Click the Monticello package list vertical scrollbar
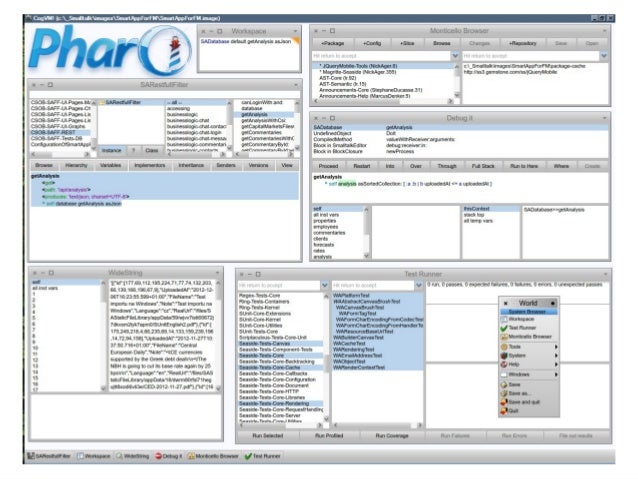The width and height of the screenshot is (638, 479). pos(457,81)
